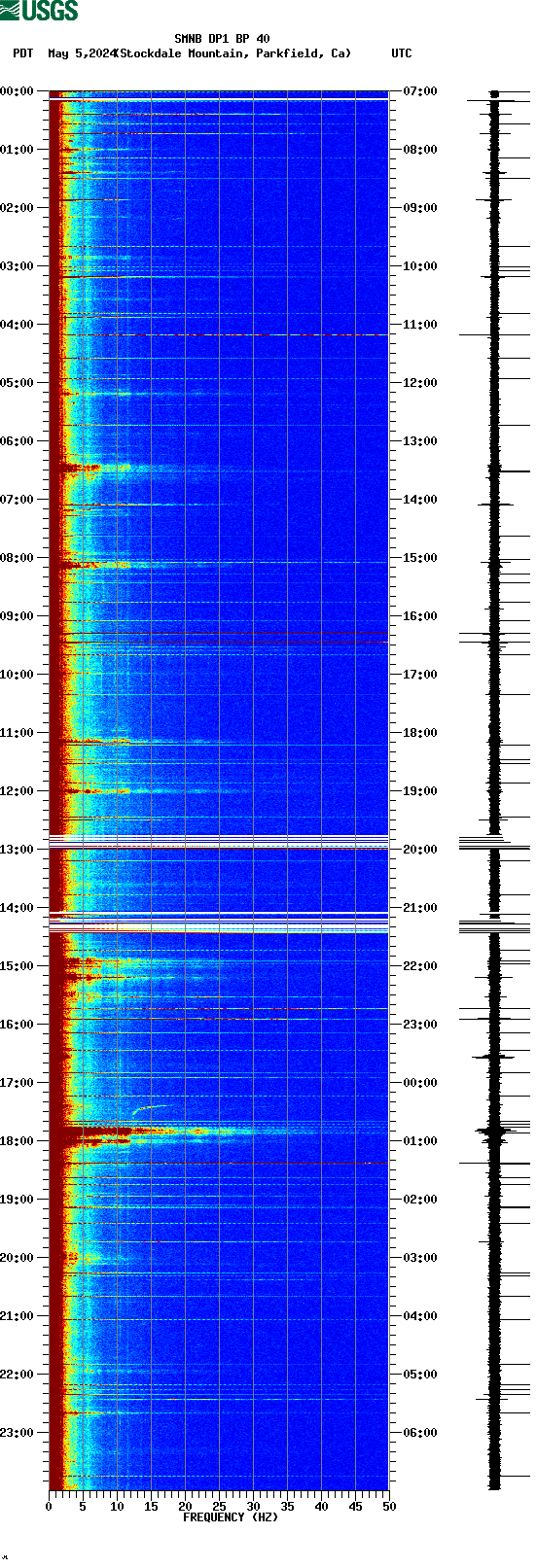This screenshot has width=537, height=1568.
Task: Click the 09:00 PDT time label
Action: click(18, 616)
